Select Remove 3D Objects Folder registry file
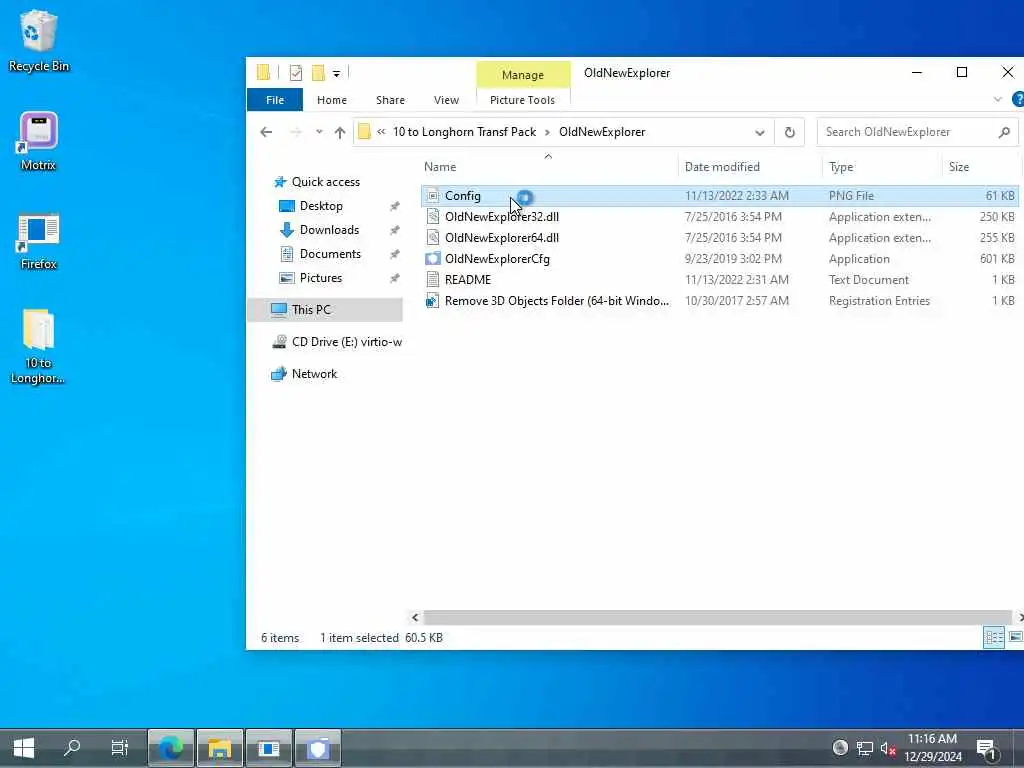 pyautogui.click(x=720, y=300)
